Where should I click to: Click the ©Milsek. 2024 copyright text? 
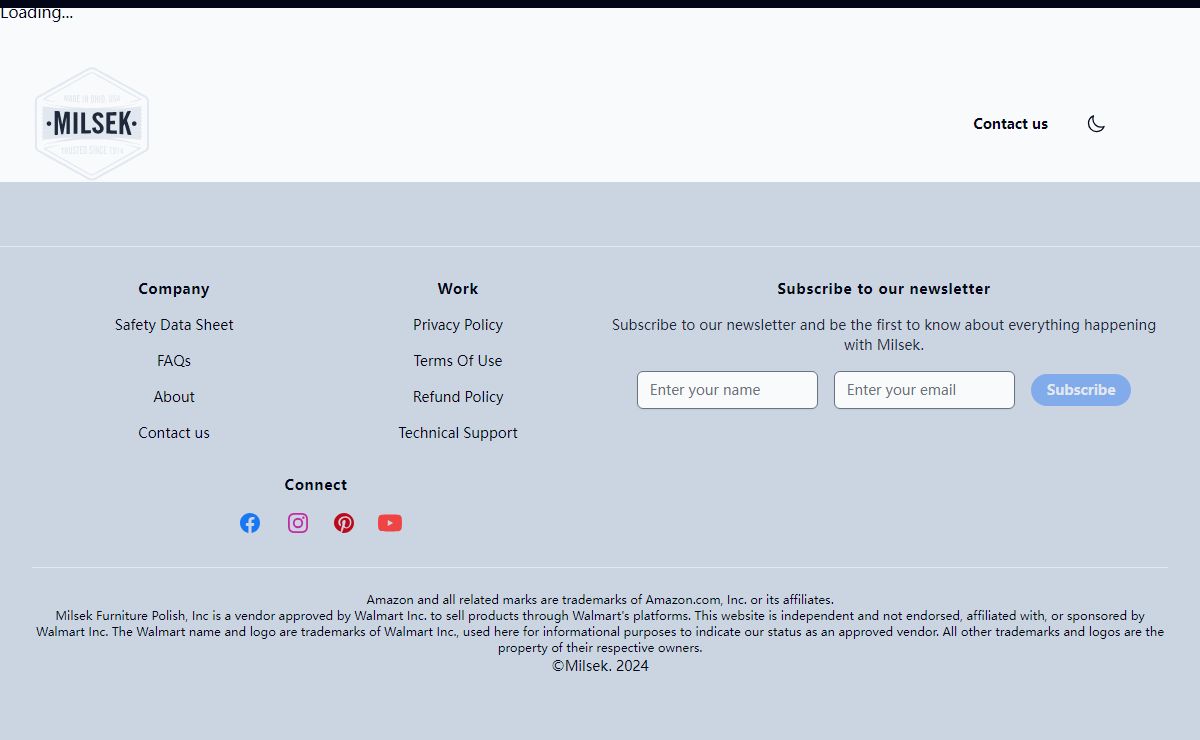[x=600, y=666]
